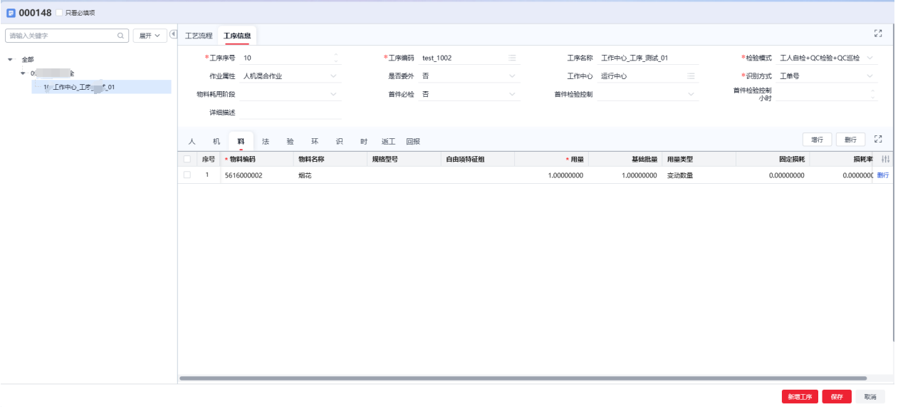
Task: Click the 全部 tree label
Action: click(27, 59)
